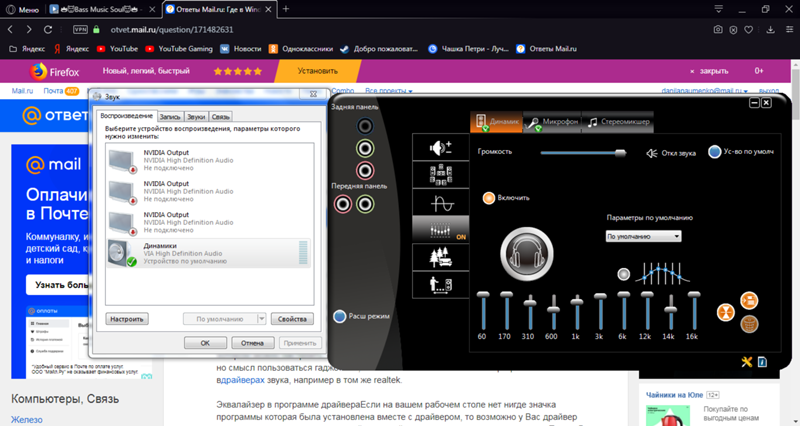Select the equalizer section marked ON
Viewport: 800px width, 426px height.
pos(440,229)
